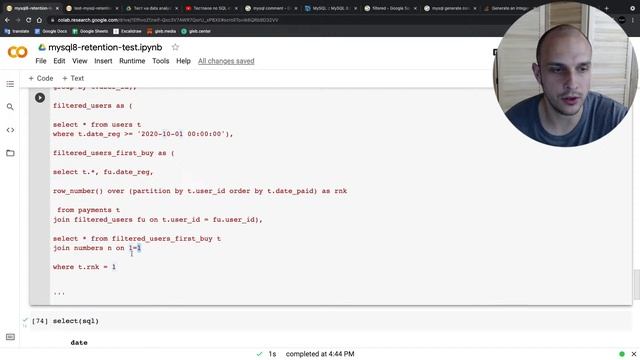This screenshot has height=360, width=640.
Task: Go to the browser home page
Action: pyautogui.click(x=39, y=20)
